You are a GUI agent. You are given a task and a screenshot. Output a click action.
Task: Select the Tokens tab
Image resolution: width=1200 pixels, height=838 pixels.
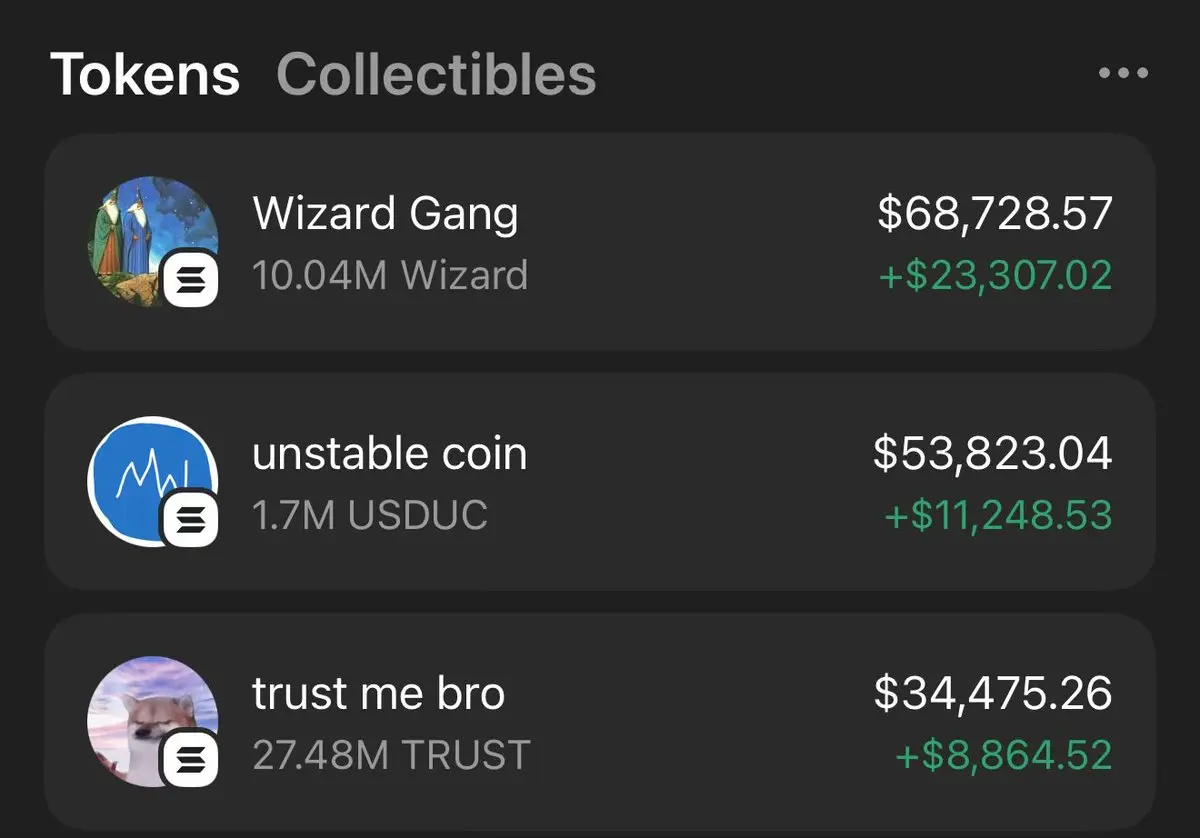point(145,74)
